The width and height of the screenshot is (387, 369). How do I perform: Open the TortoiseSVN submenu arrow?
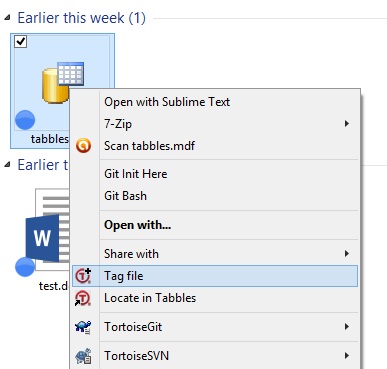click(x=347, y=356)
